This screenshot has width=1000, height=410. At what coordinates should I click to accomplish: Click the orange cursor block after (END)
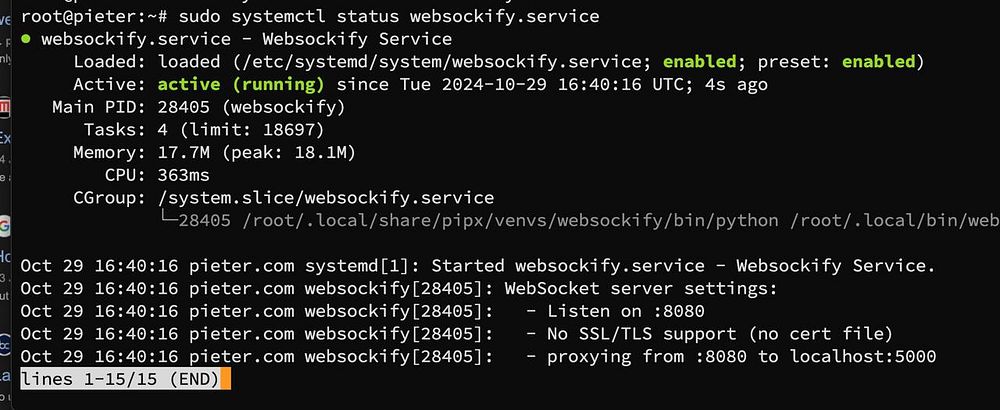coord(226,379)
